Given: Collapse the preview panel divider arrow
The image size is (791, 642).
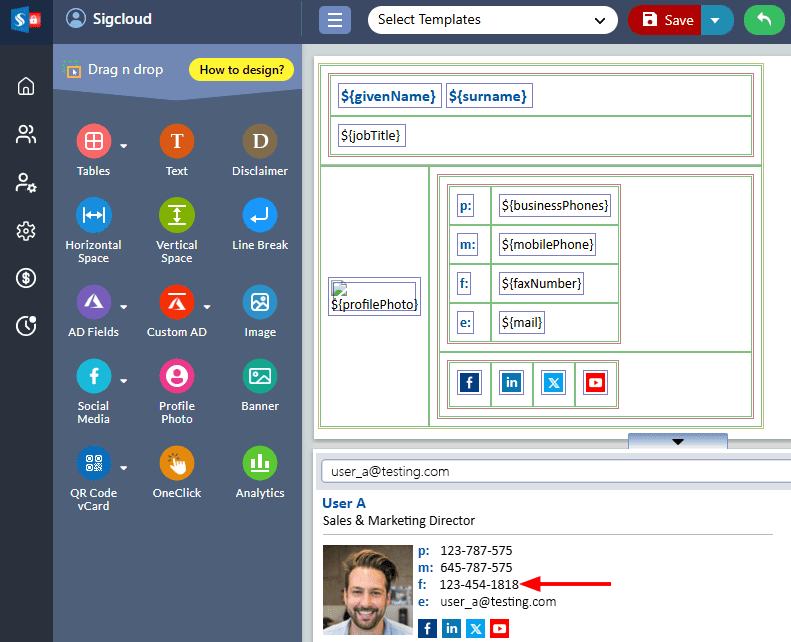Looking at the screenshot, I should [677, 441].
